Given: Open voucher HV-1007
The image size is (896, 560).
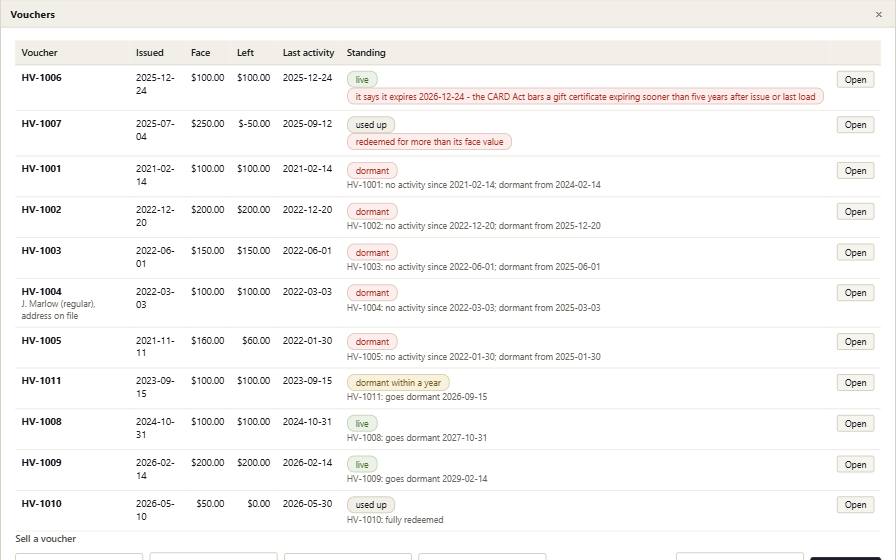Looking at the screenshot, I should 855,125.
